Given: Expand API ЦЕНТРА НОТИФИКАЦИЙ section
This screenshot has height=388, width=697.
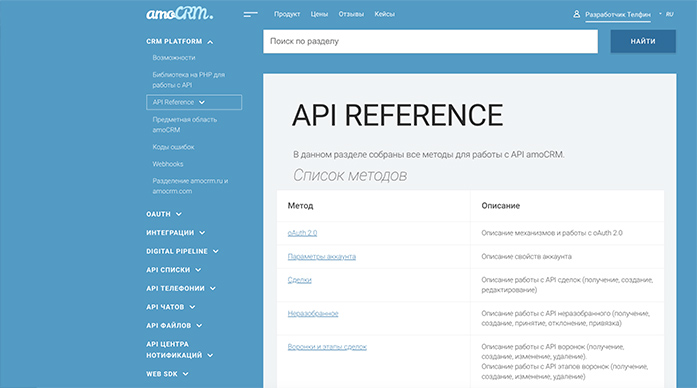Looking at the screenshot, I should pyautogui.click(x=180, y=350).
